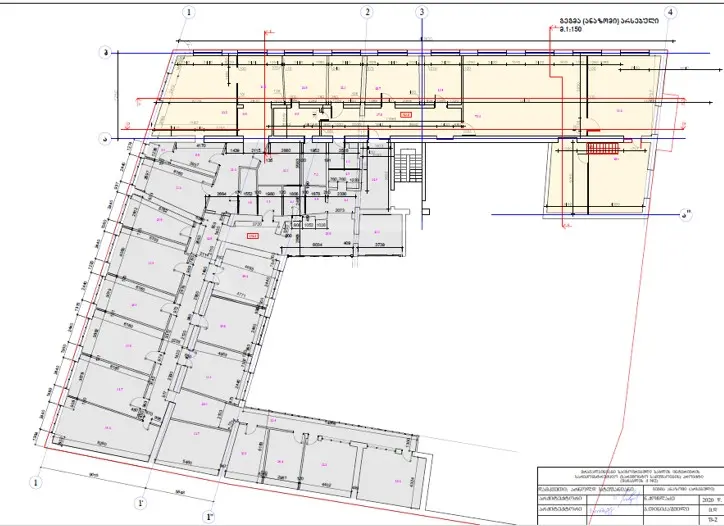Select the dimension label '6004'

318,245
